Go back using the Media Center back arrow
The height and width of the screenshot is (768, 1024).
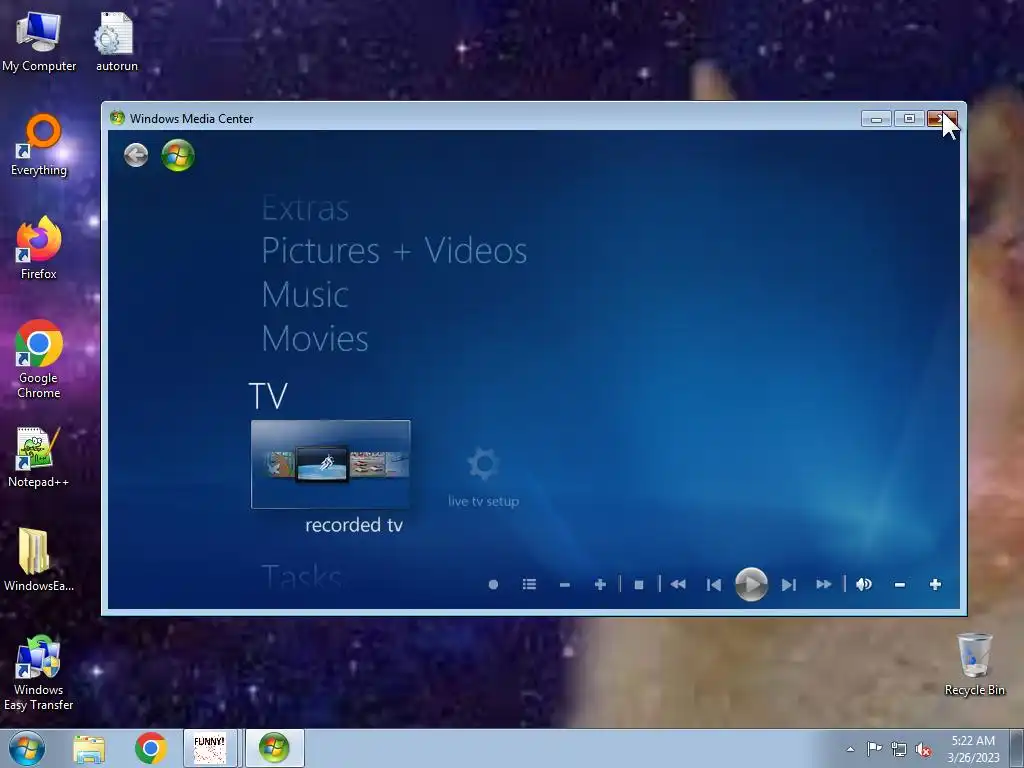click(136, 155)
